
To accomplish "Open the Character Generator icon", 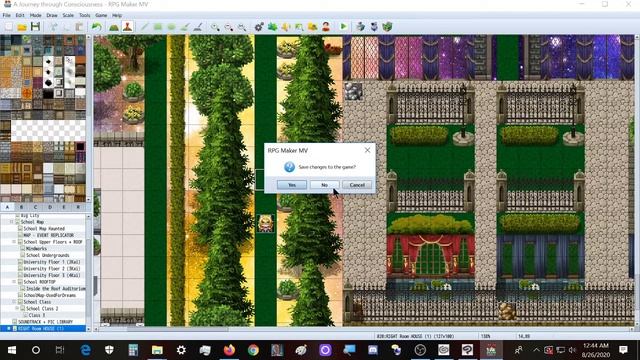I will [x=326, y=27].
